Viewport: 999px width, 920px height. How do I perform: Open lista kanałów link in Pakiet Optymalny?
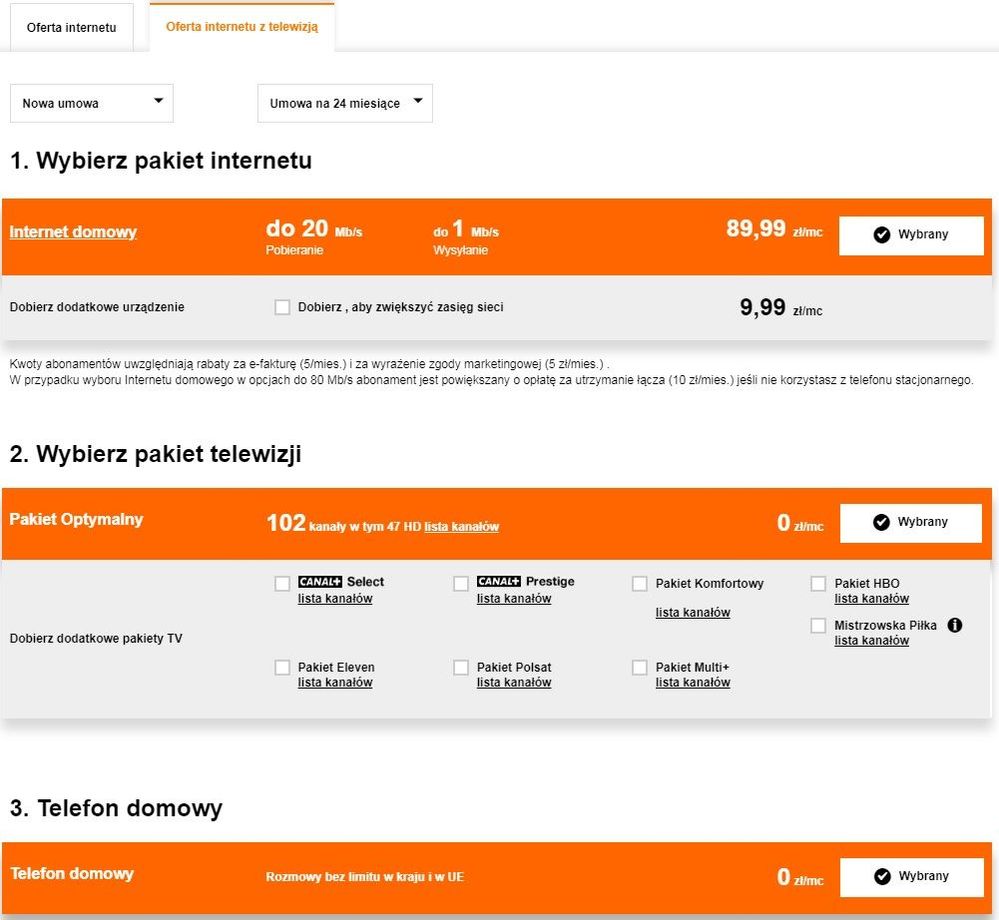click(x=461, y=527)
